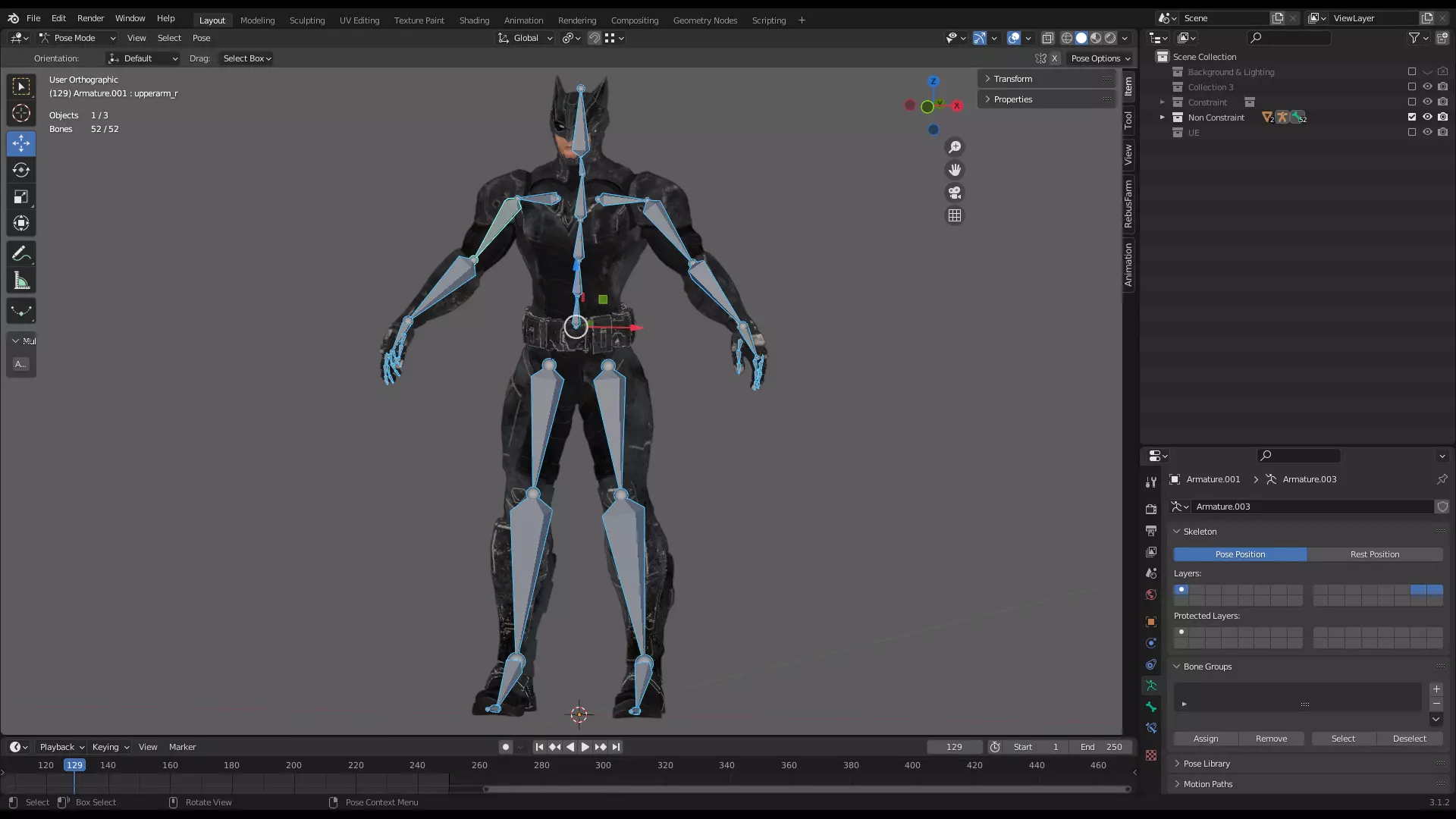1456x819 pixels.
Task: Hide Non Constraint collection in viewport
Action: 1427,117
